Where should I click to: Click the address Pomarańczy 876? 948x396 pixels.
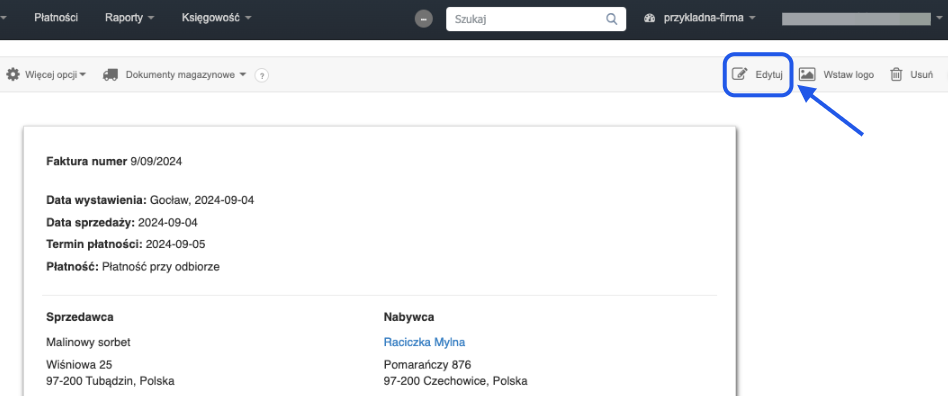click(x=427, y=365)
